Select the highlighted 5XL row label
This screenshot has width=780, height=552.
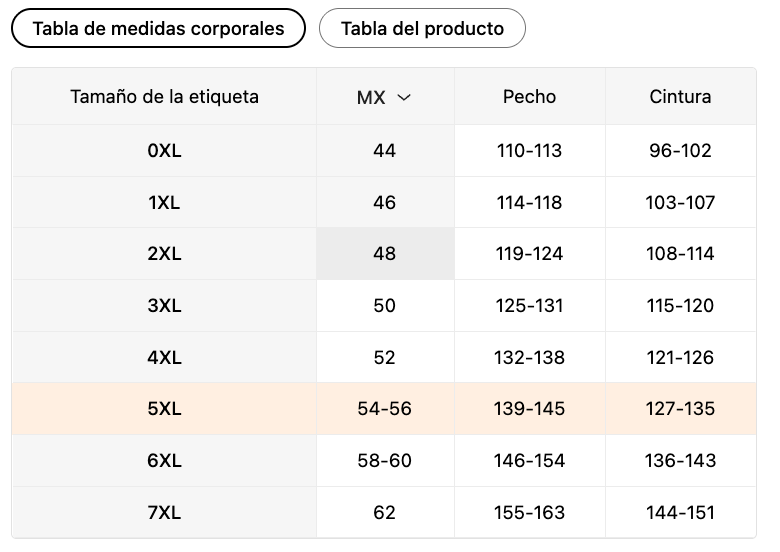[x=164, y=409]
